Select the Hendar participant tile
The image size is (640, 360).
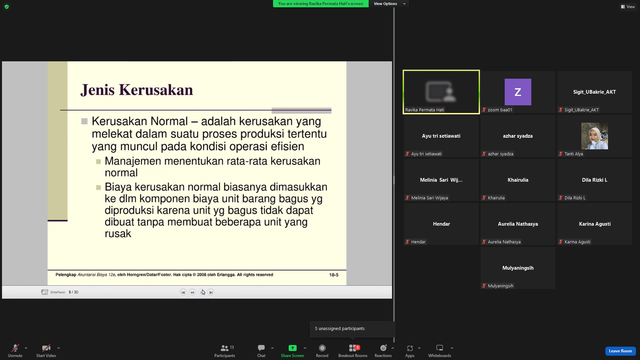(x=441, y=224)
